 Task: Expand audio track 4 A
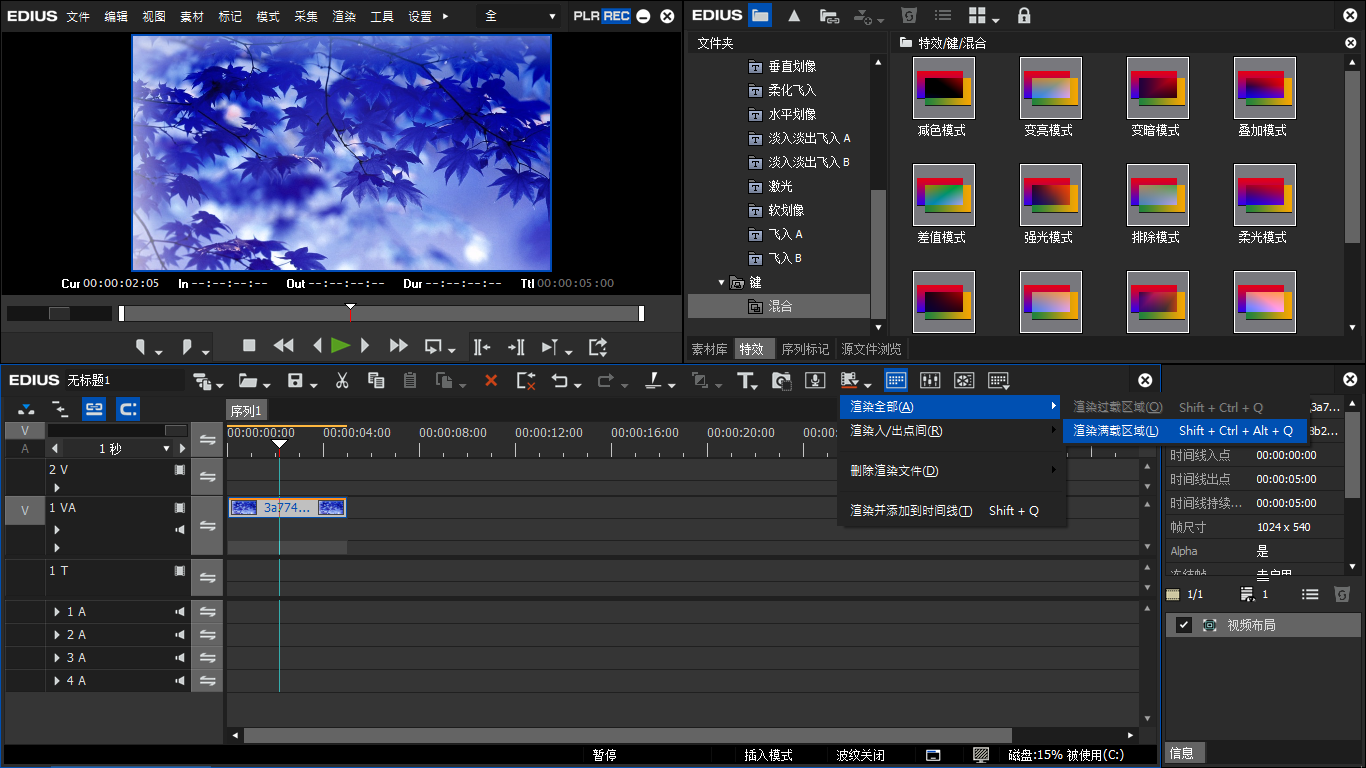tap(57, 681)
